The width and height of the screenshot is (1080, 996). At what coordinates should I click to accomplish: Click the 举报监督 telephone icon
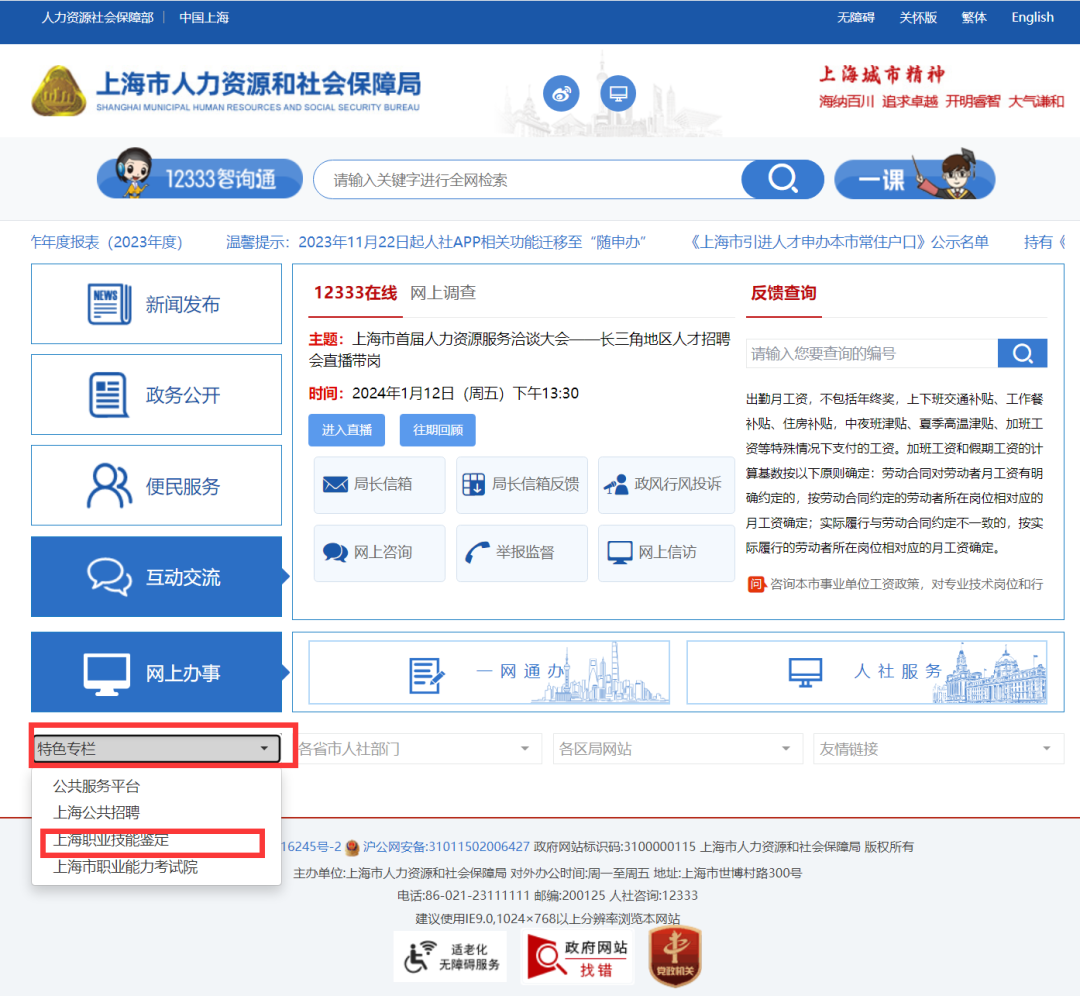pos(478,553)
